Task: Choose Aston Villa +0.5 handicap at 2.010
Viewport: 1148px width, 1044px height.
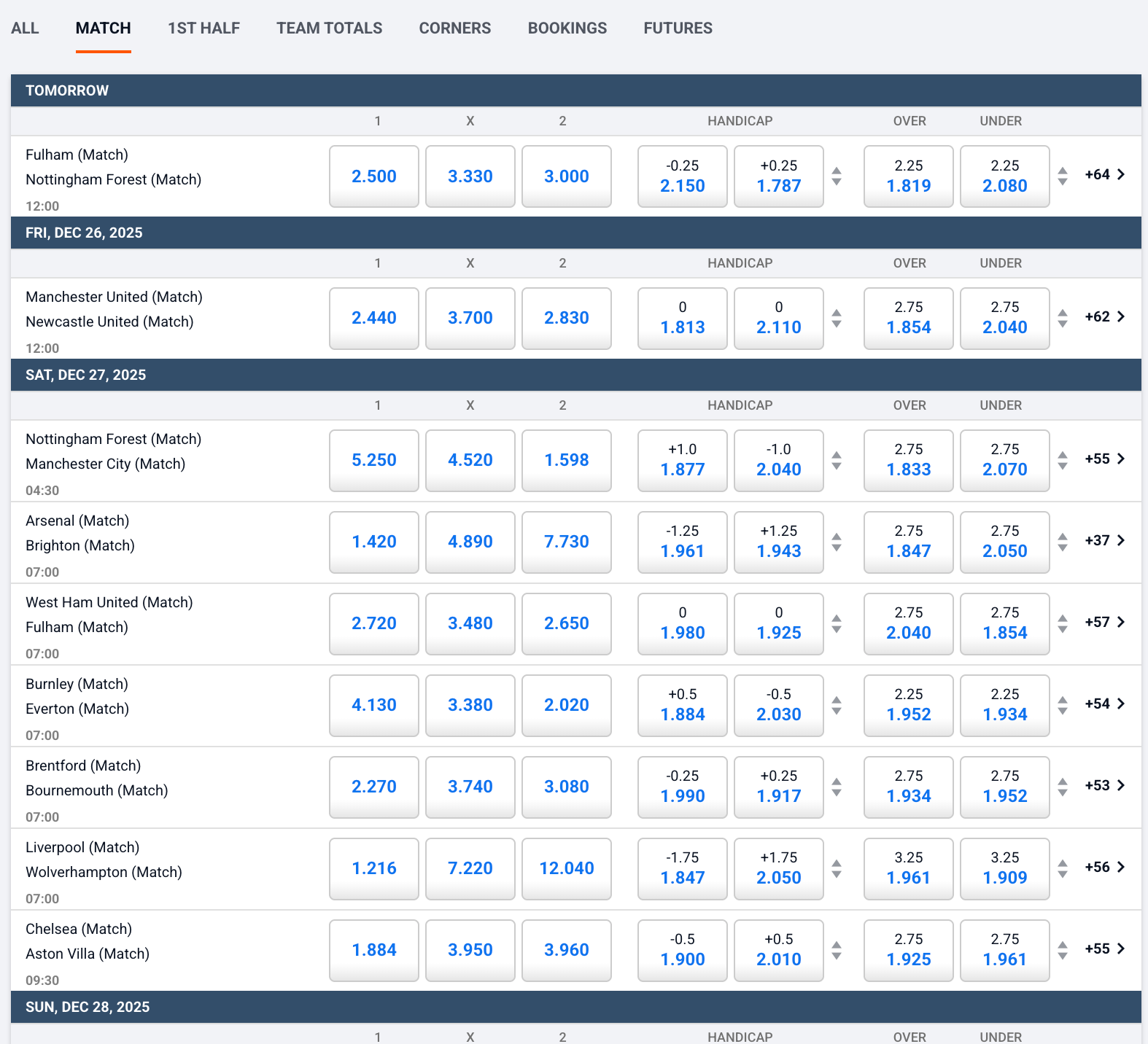Action: 779,951
